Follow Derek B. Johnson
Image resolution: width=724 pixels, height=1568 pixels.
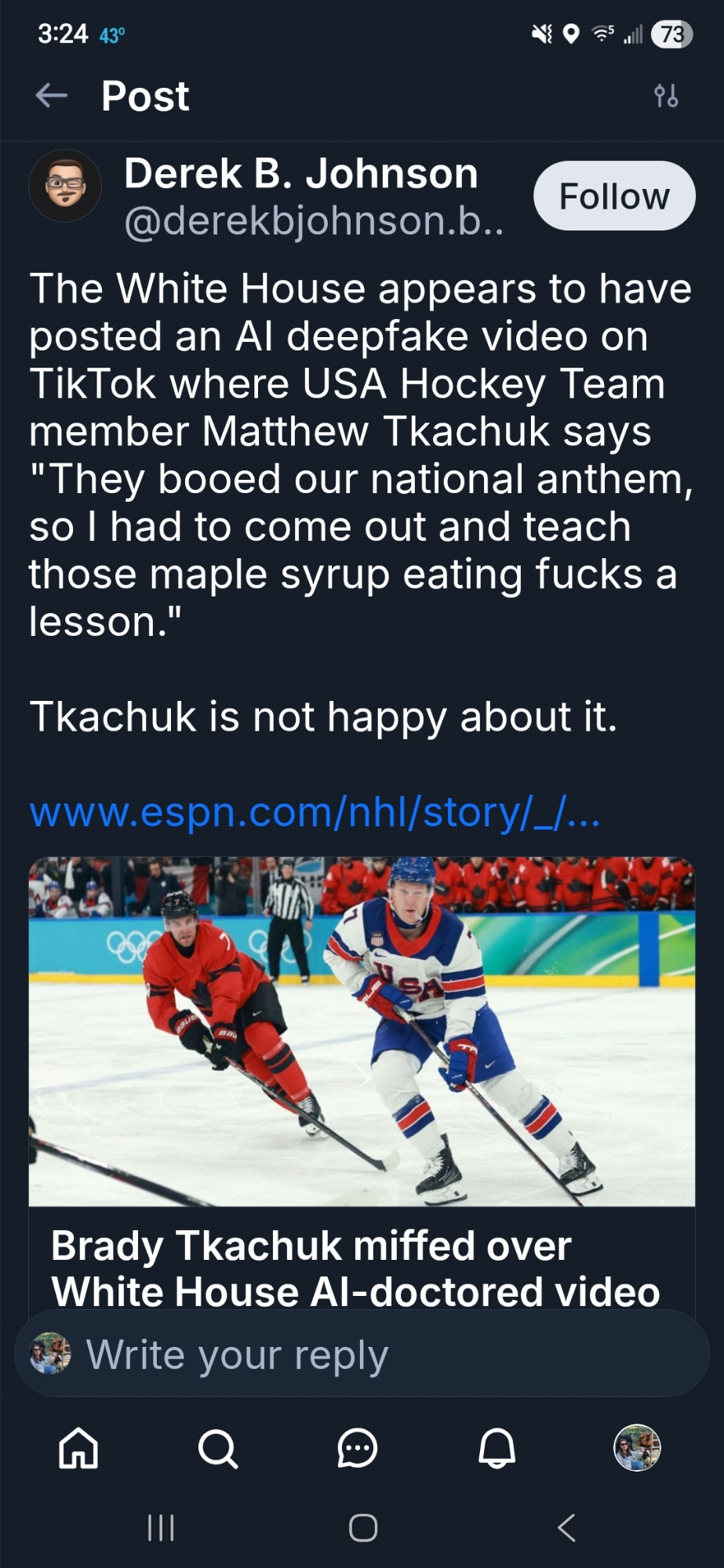(x=613, y=196)
